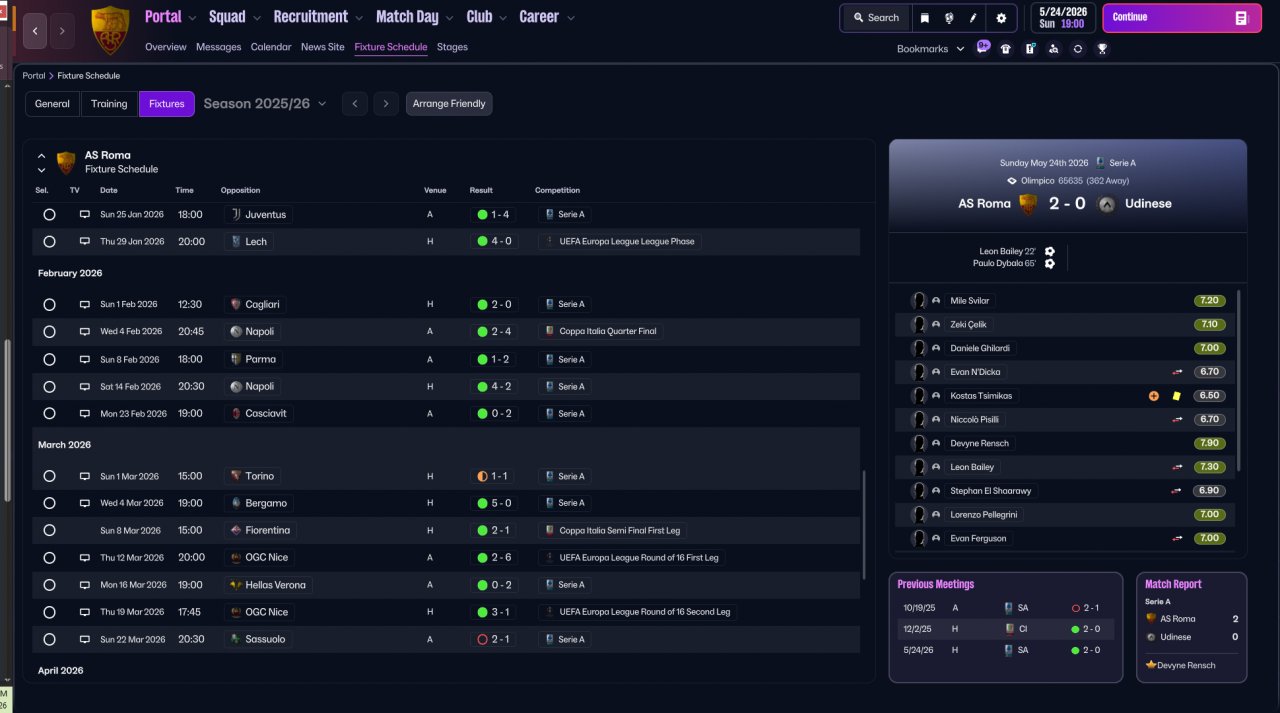The width and height of the screenshot is (1280, 713).
Task: Go to the previous season with left chevron
Action: click(354, 104)
